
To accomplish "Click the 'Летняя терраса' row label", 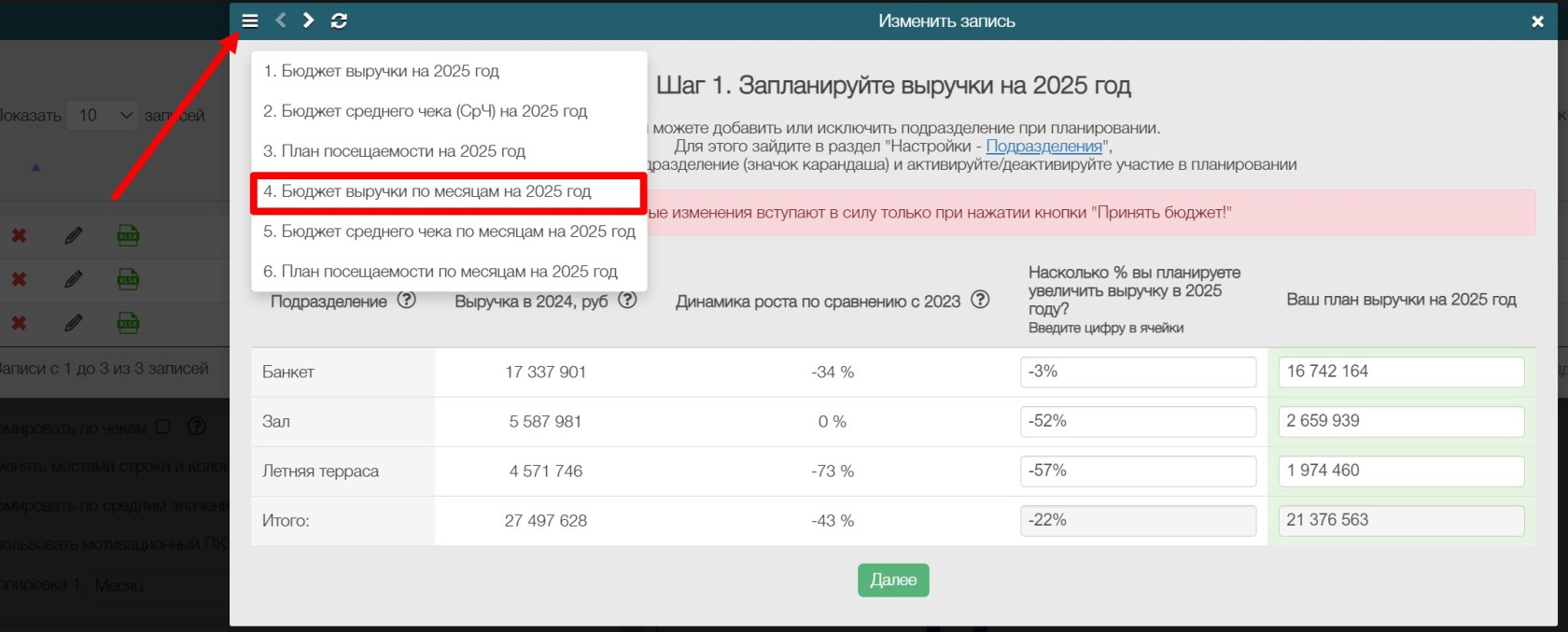I will coord(320,471).
